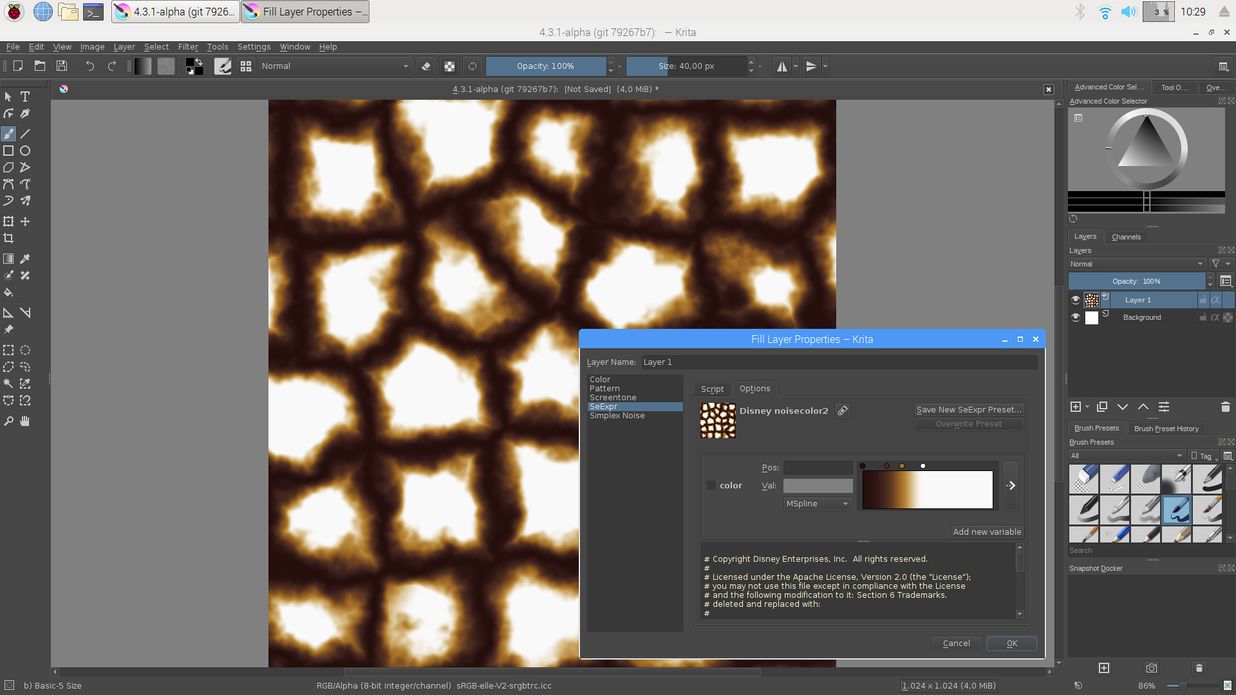Delete layer using the Layers trash icon

pos(1225,407)
